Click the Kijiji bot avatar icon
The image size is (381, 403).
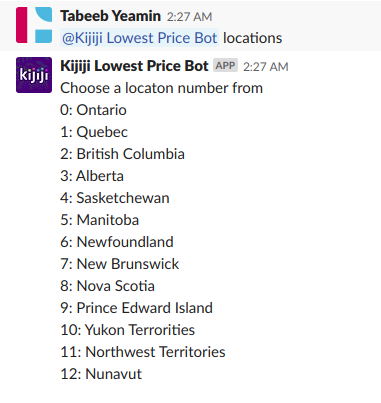(x=34, y=75)
